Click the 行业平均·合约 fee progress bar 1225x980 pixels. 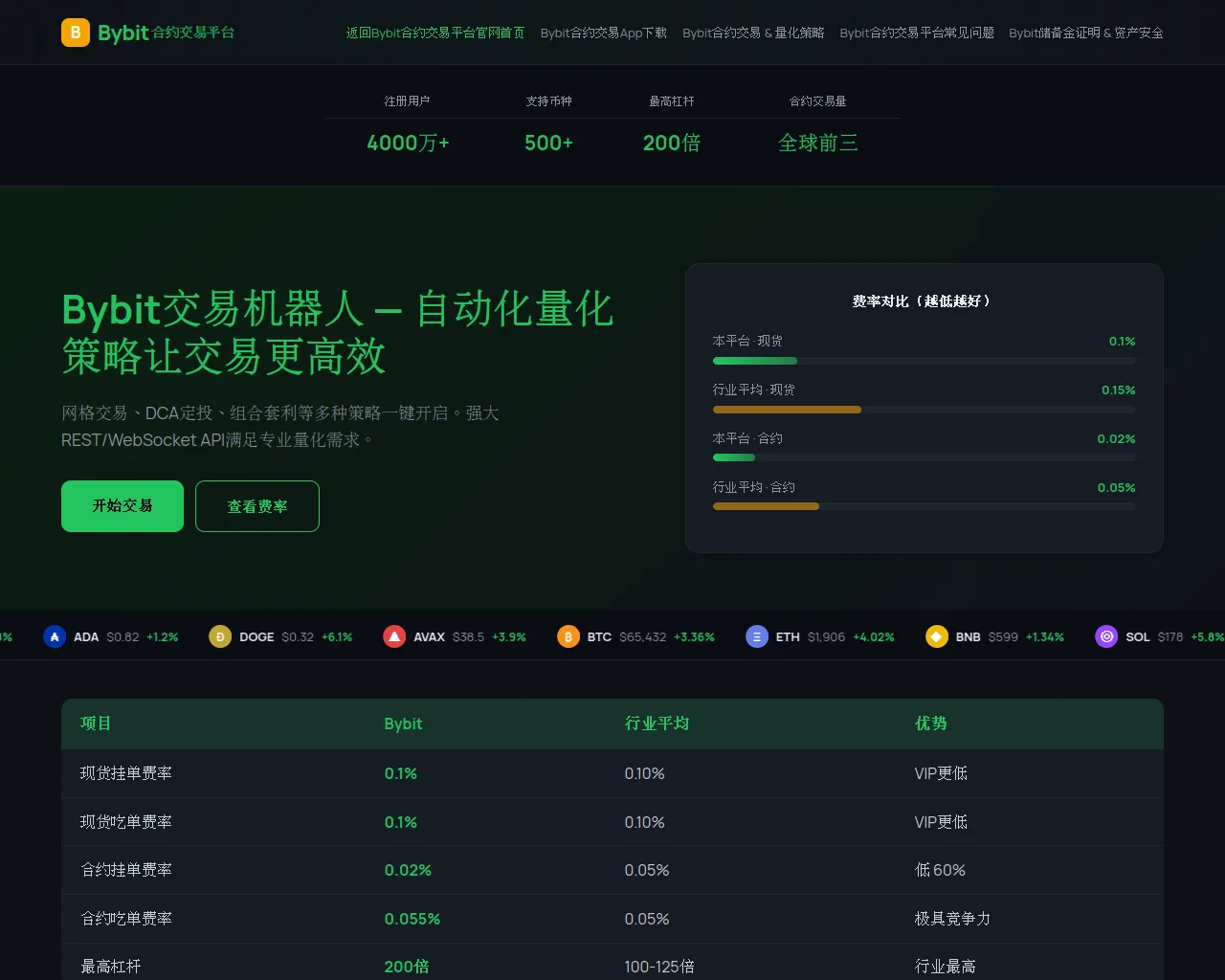924,506
